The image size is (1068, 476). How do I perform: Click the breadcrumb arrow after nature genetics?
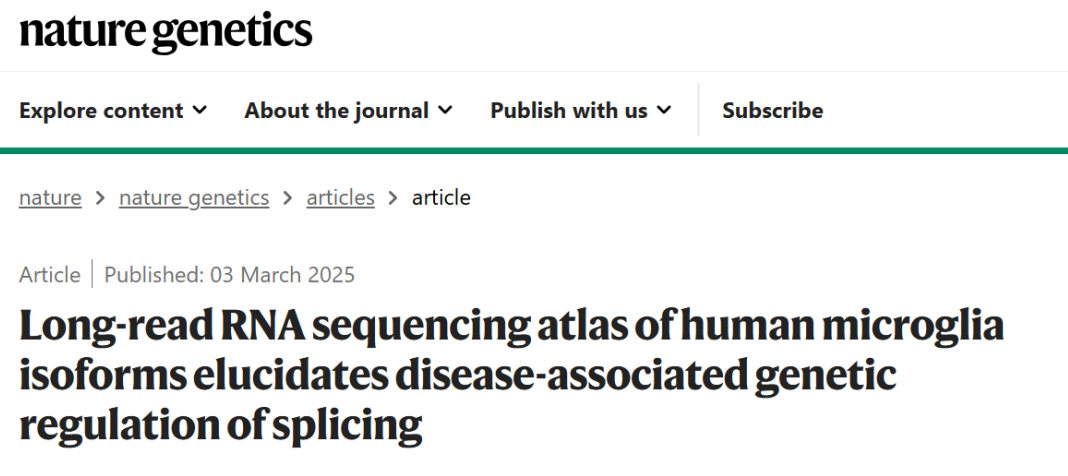[288, 198]
